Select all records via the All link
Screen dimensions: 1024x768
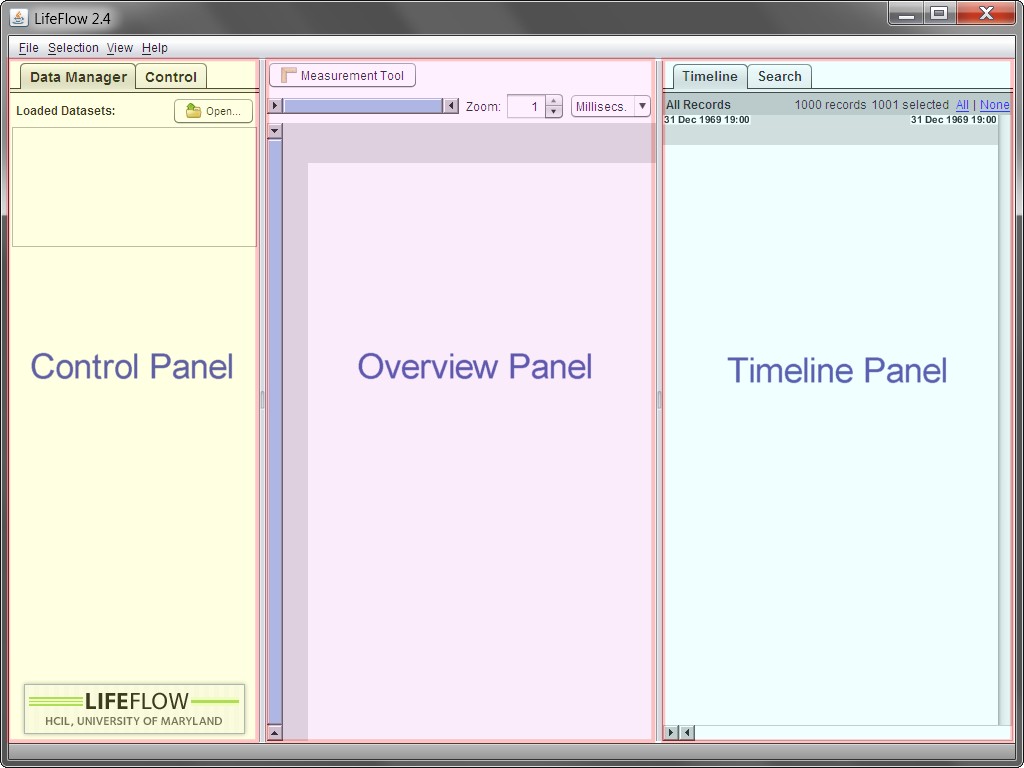962,105
